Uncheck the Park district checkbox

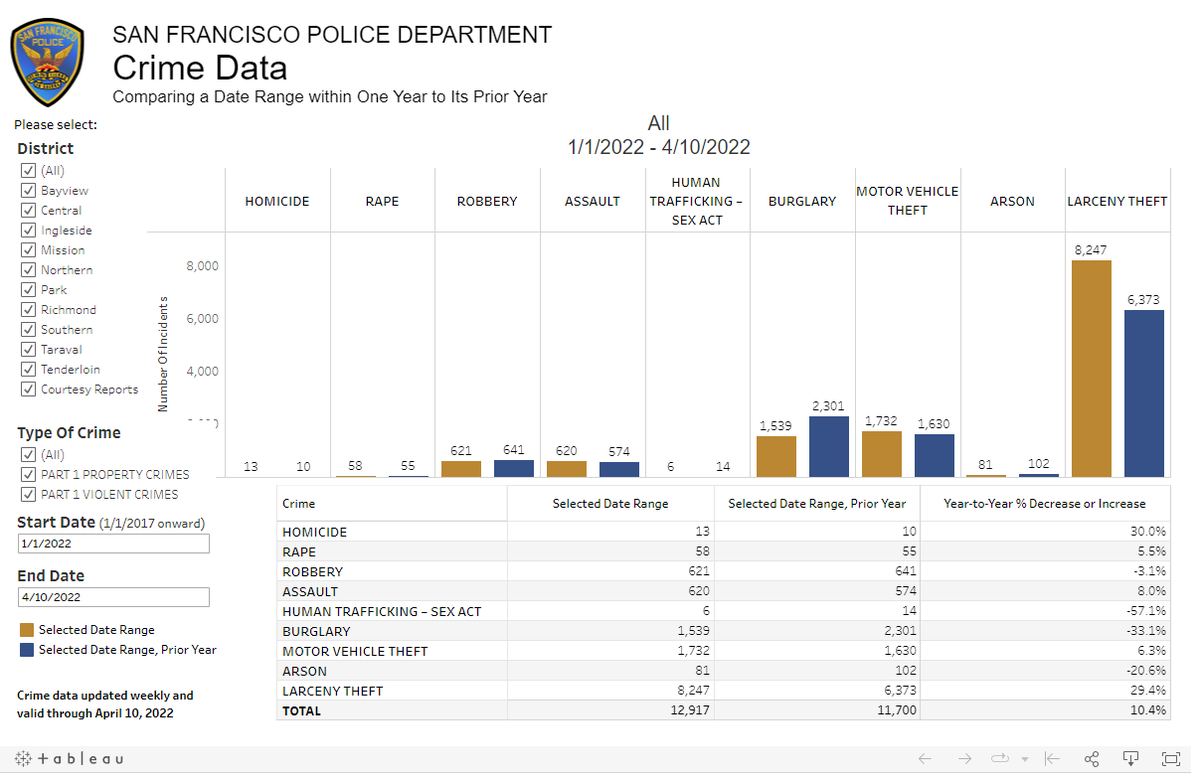coord(28,290)
